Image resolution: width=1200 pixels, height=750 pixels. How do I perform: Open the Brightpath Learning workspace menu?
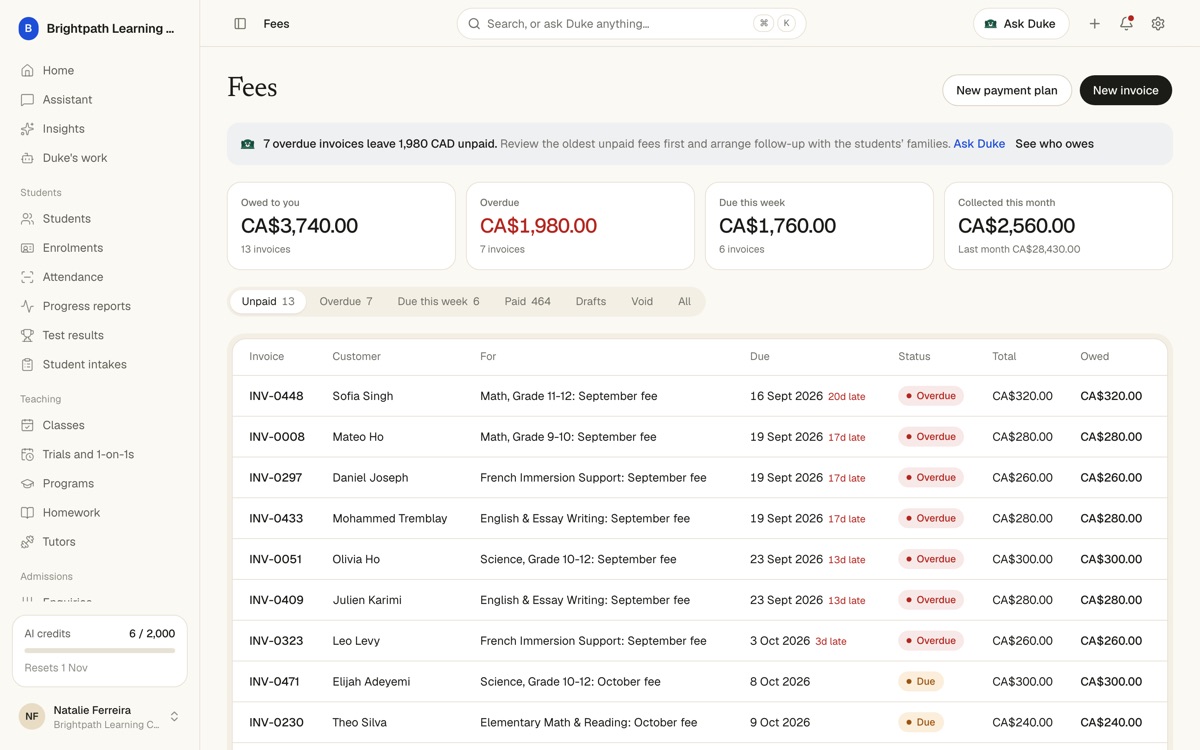click(100, 28)
